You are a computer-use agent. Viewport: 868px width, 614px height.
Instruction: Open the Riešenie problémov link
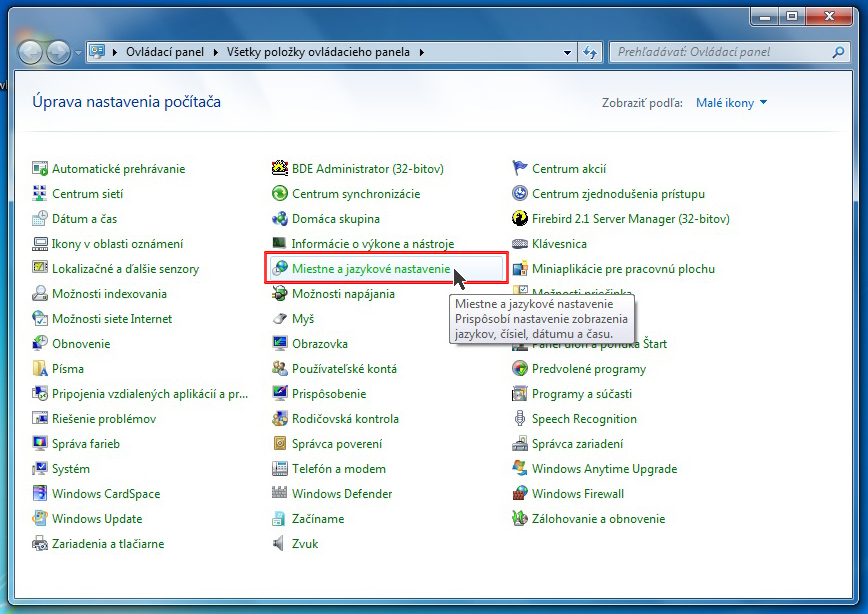pyautogui.click(x=104, y=419)
